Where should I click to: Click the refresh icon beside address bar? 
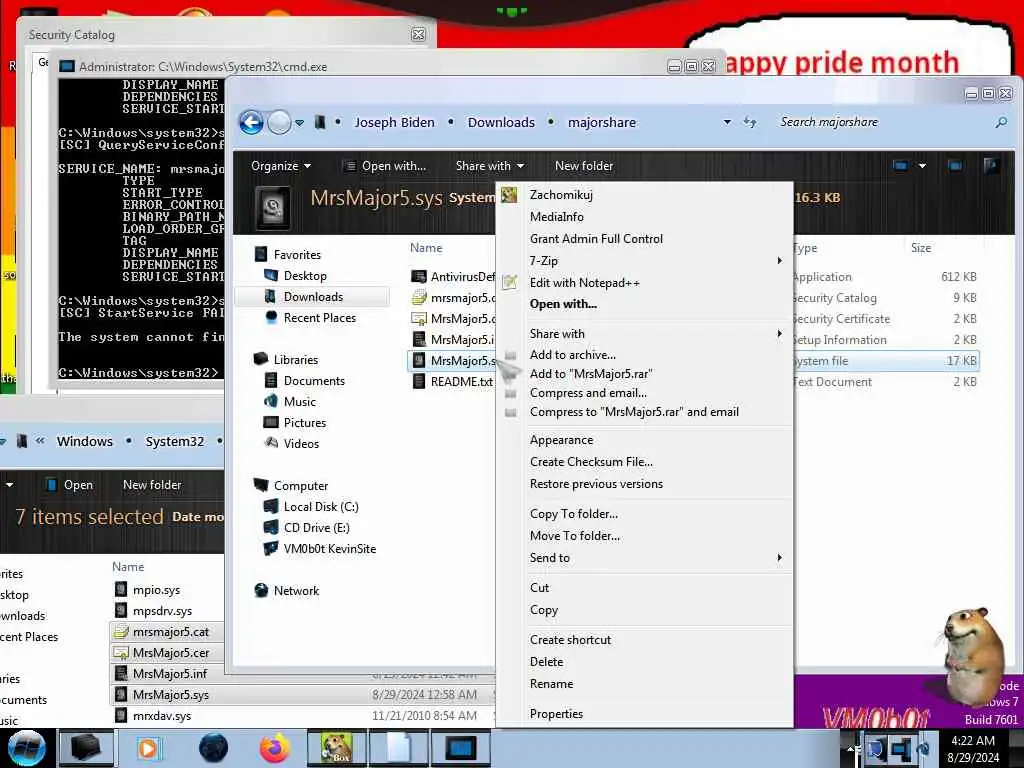pos(750,122)
